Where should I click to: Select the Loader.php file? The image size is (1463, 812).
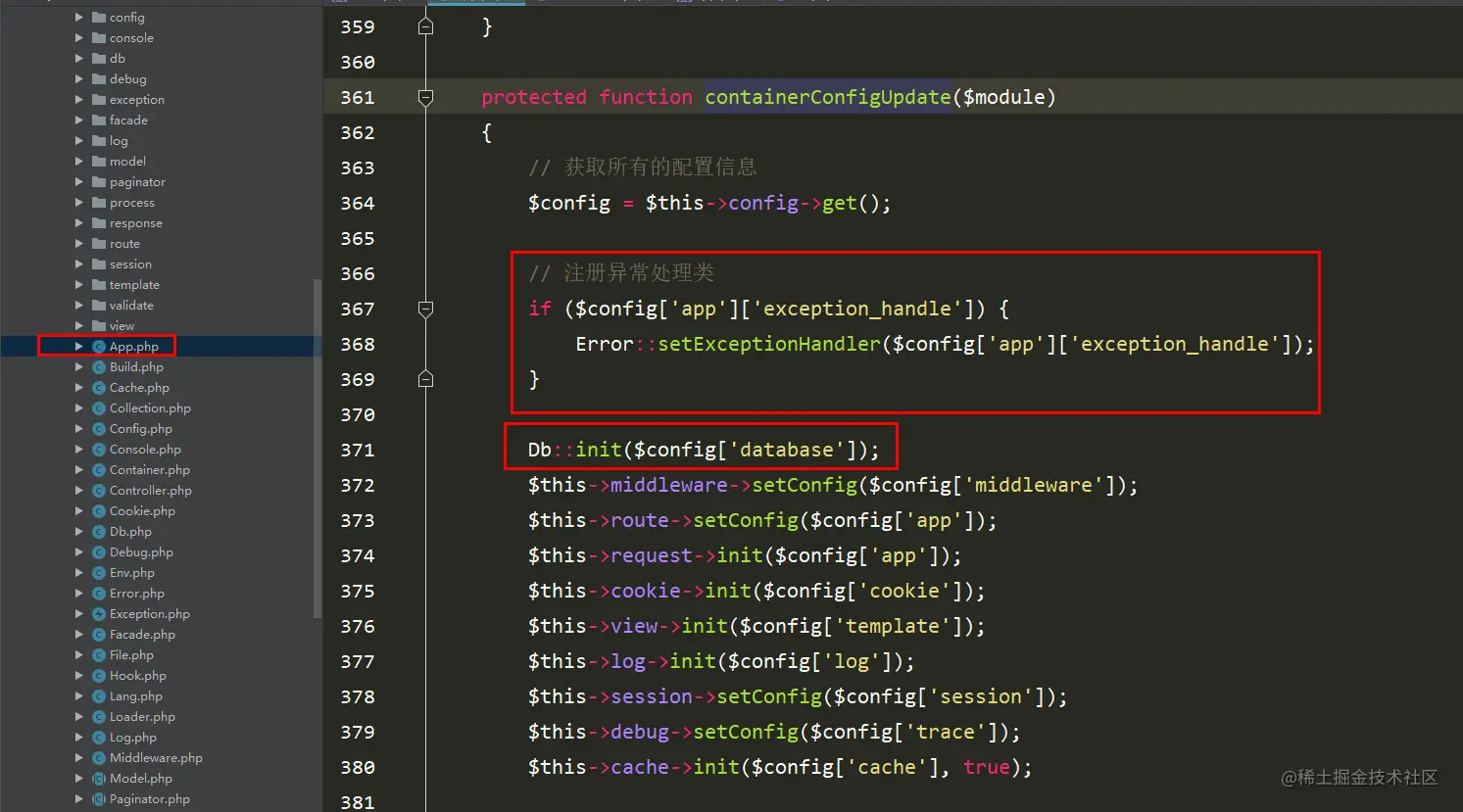142,717
